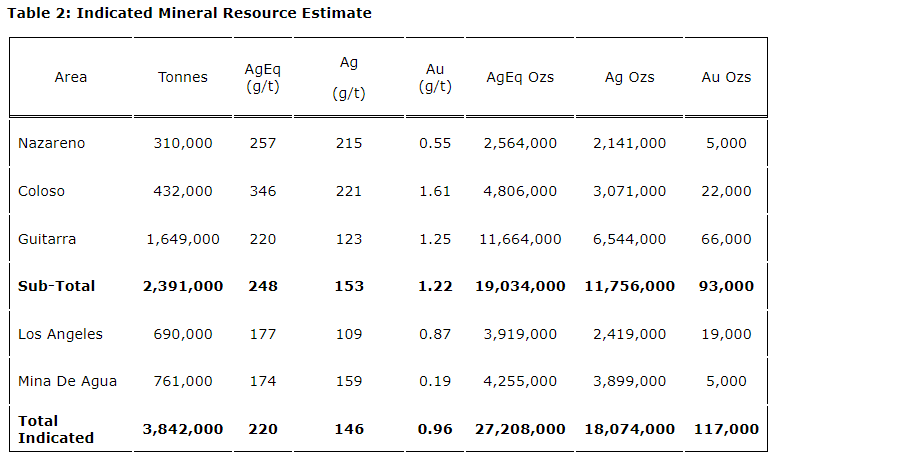Click Coloso Ag grade '221'
898x457 pixels.
click(x=349, y=191)
